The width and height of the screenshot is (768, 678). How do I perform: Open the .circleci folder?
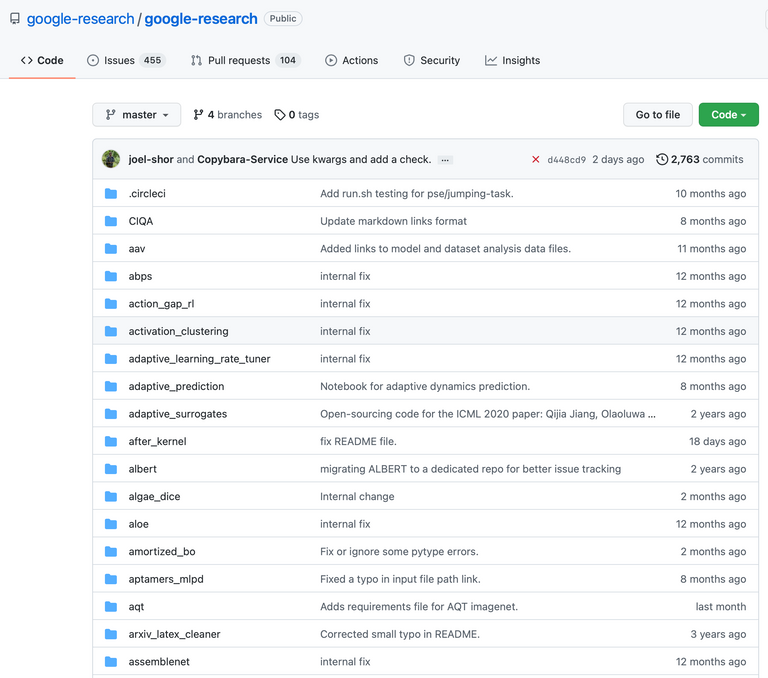pyautogui.click(x=147, y=194)
